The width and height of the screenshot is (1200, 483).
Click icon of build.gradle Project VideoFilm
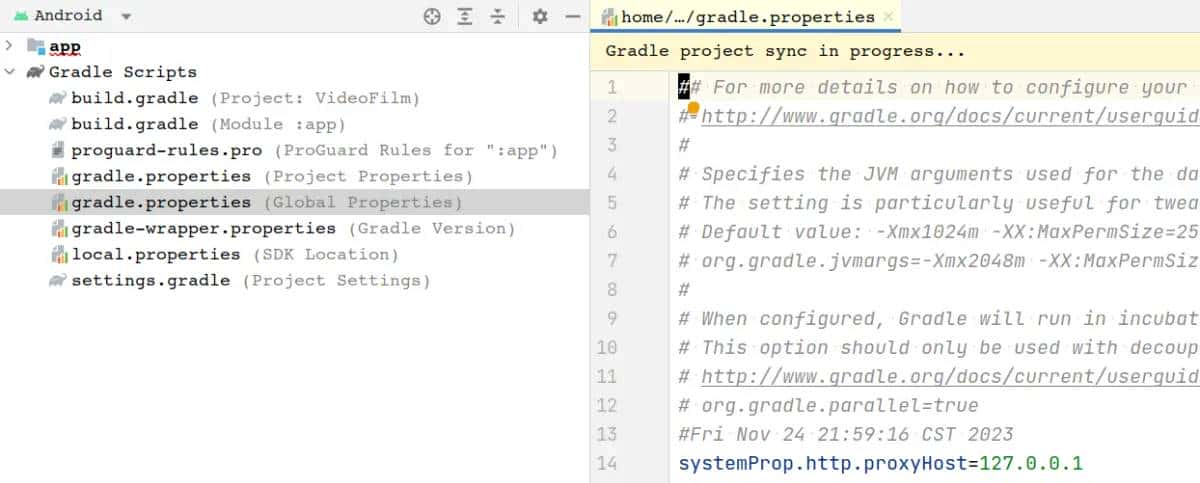pyautogui.click(x=57, y=98)
